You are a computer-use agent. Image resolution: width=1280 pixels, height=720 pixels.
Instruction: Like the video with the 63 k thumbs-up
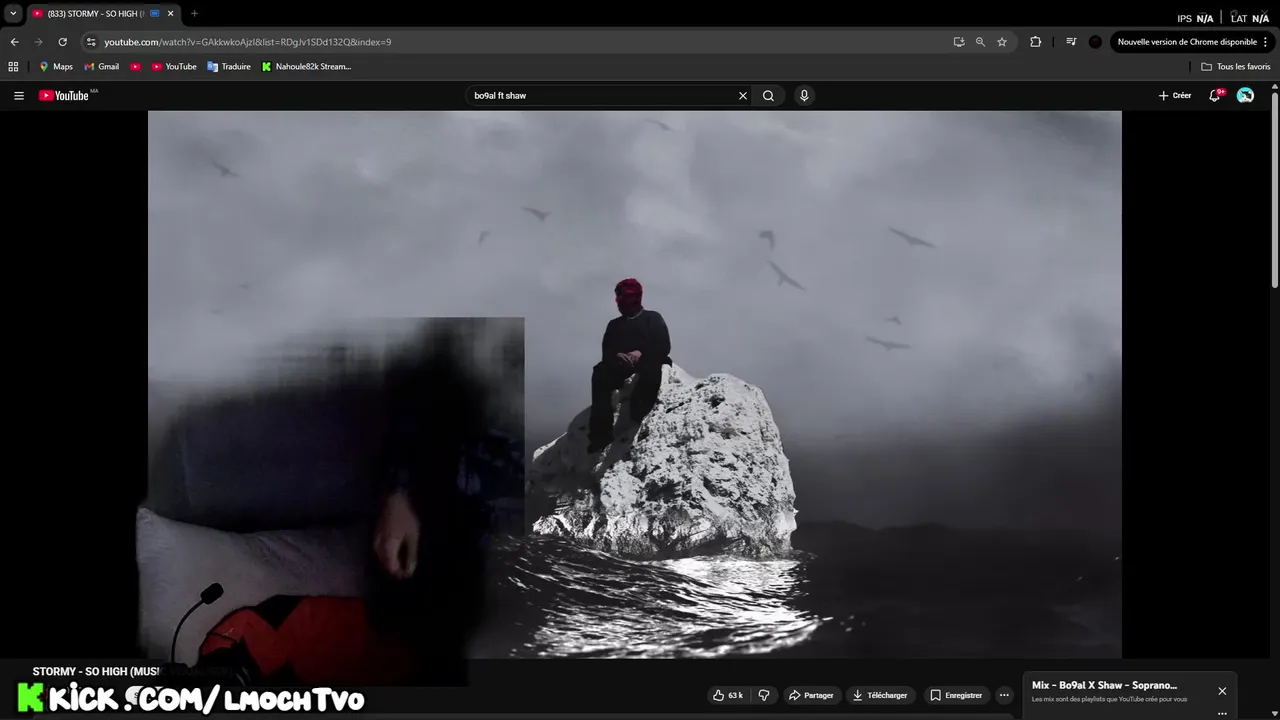pos(727,695)
